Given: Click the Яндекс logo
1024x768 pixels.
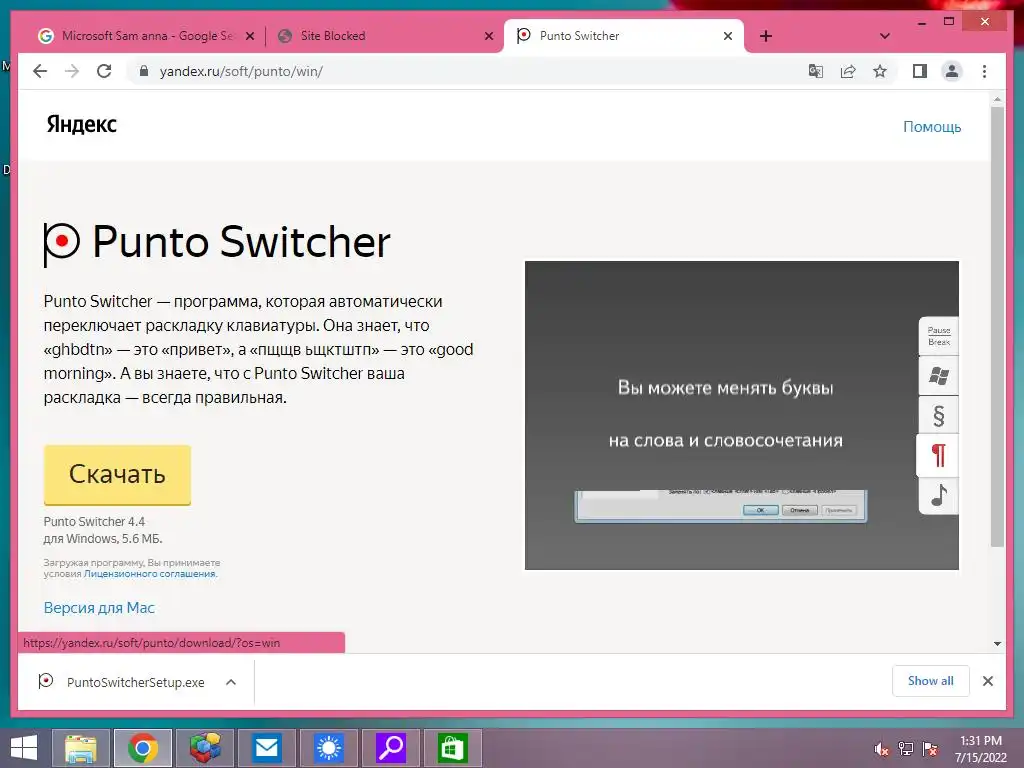Looking at the screenshot, I should pos(82,124).
